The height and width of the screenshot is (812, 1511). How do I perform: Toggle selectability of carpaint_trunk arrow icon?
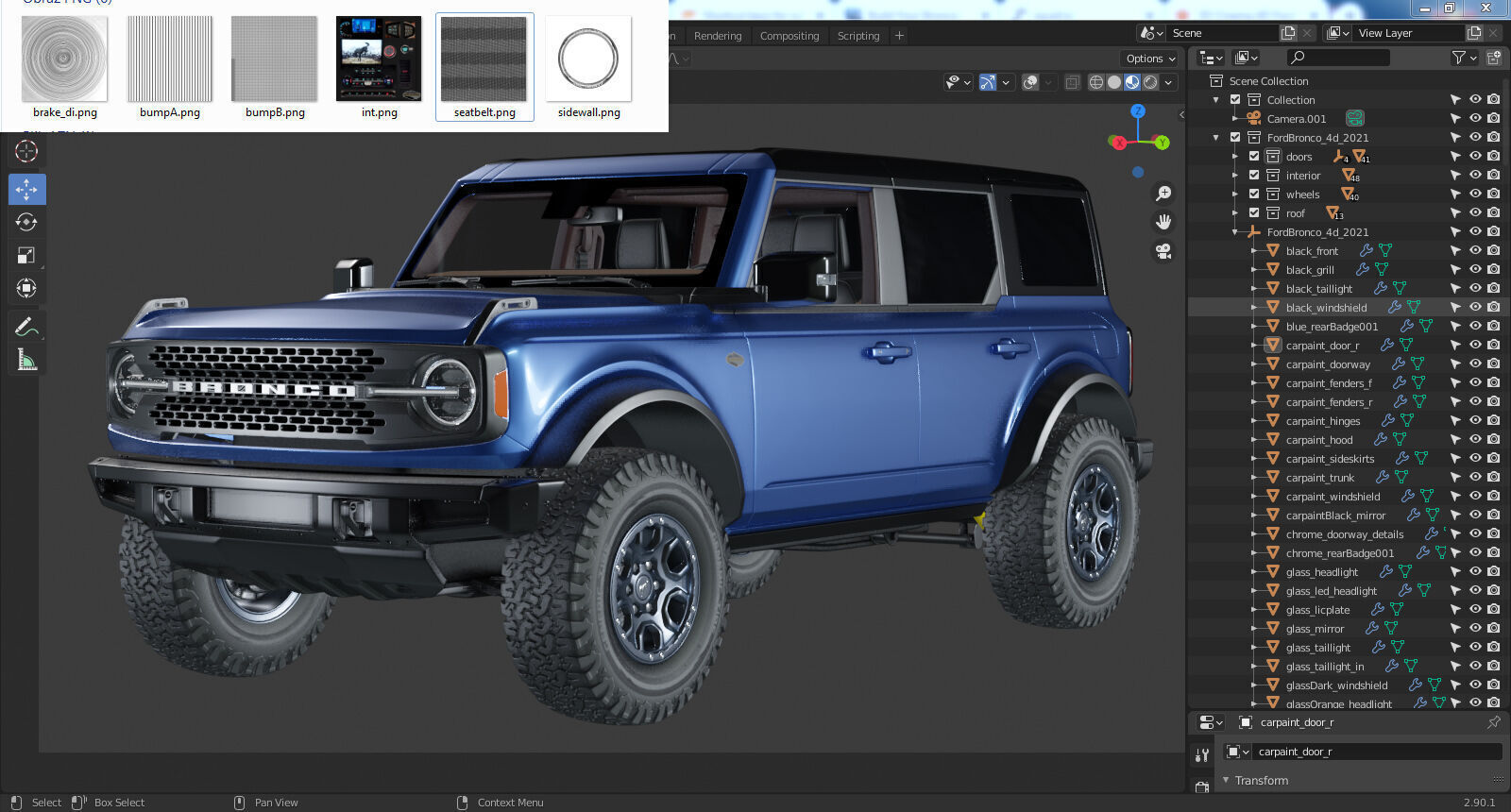[1455, 478]
